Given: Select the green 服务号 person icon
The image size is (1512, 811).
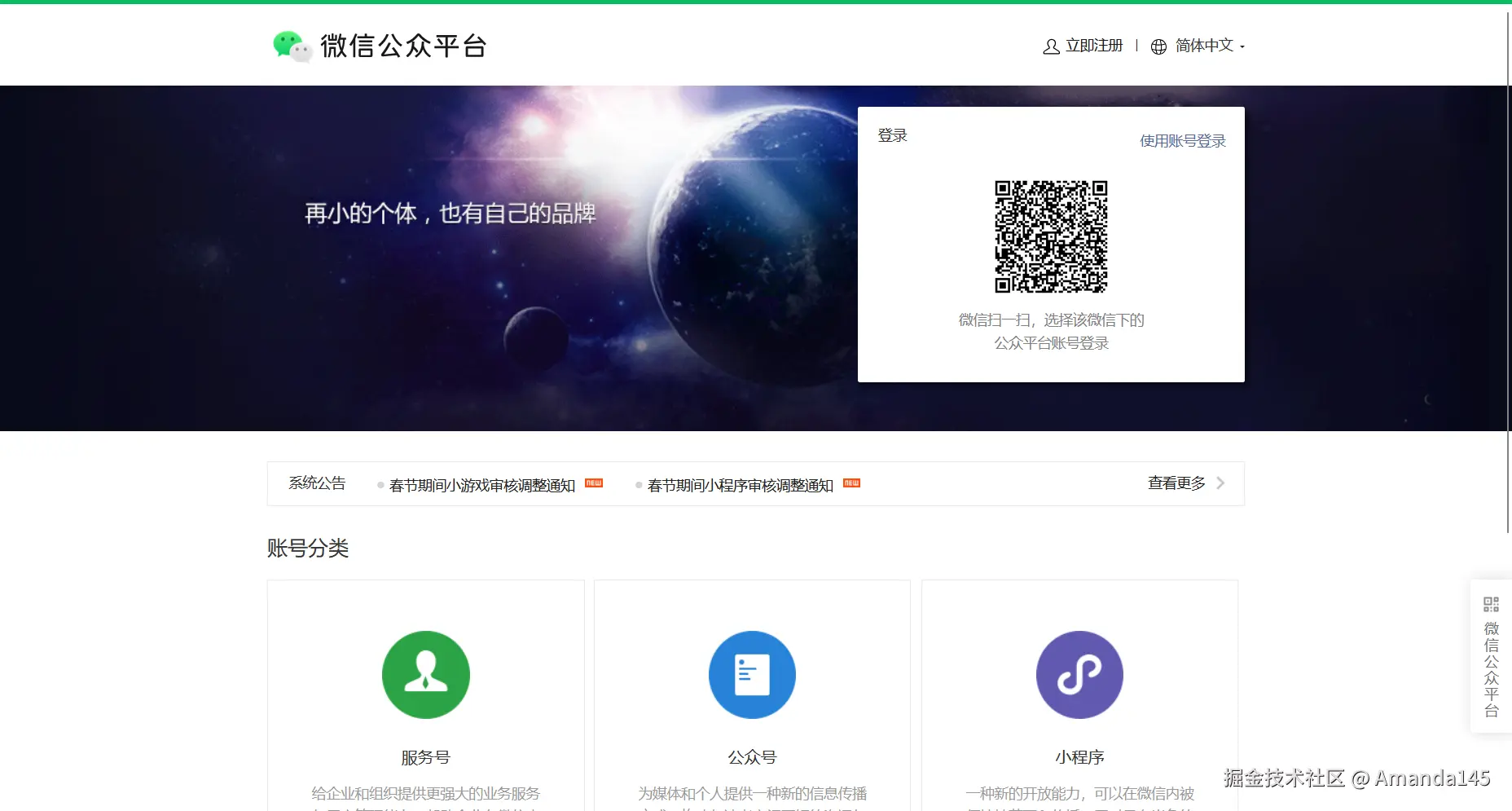Looking at the screenshot, I should [425, 675].
